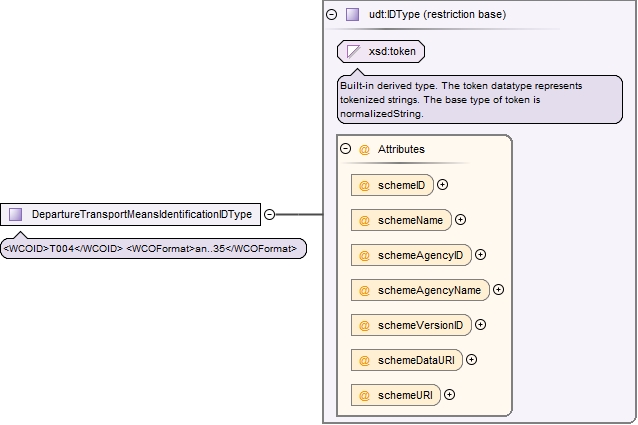Select the xsd:token type label
The image size is (638, 425).
(392, 52)
